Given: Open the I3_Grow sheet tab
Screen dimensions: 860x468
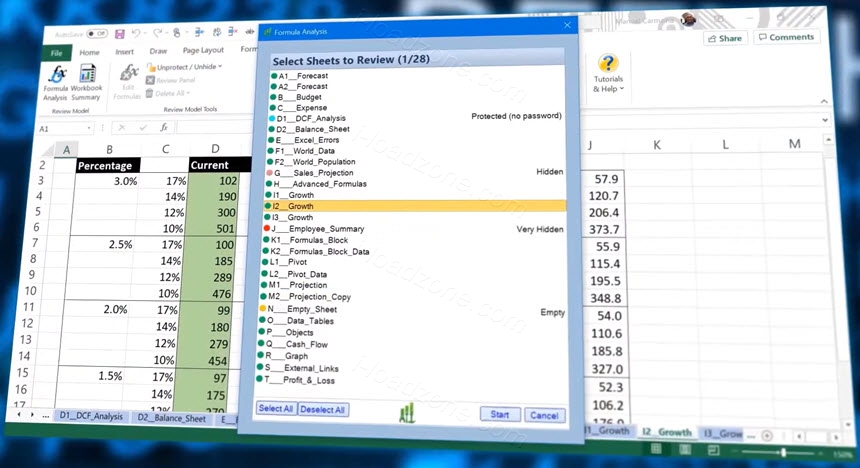Looking at the screenshot, I should coord(722,433).
